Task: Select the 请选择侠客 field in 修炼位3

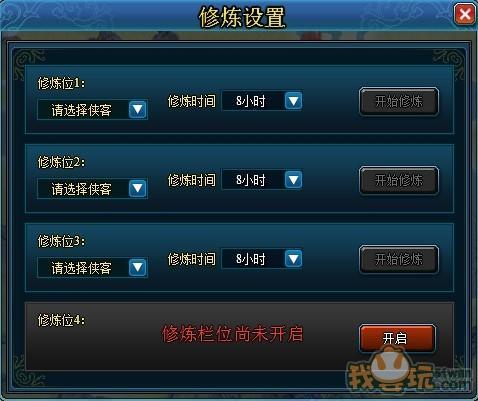Action: point(92,267)
